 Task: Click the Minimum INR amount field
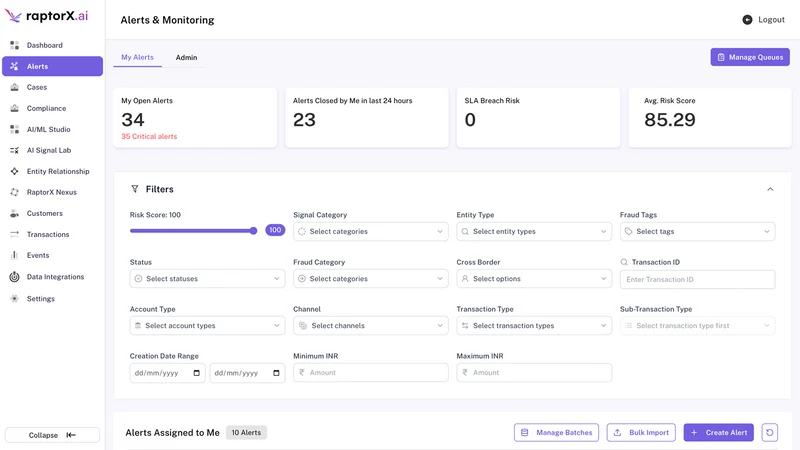pos(370,372)
